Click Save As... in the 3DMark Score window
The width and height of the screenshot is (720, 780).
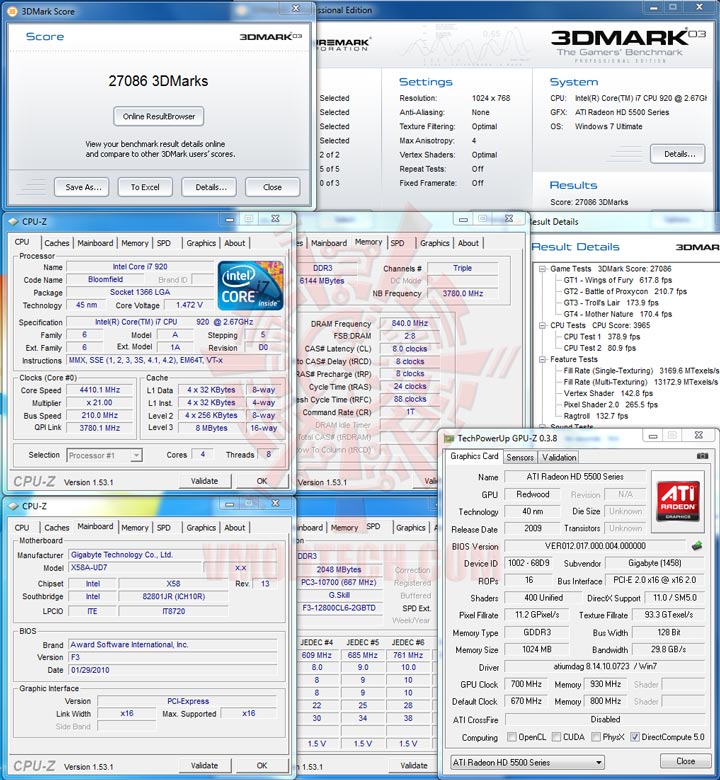(x=83, y=187)
